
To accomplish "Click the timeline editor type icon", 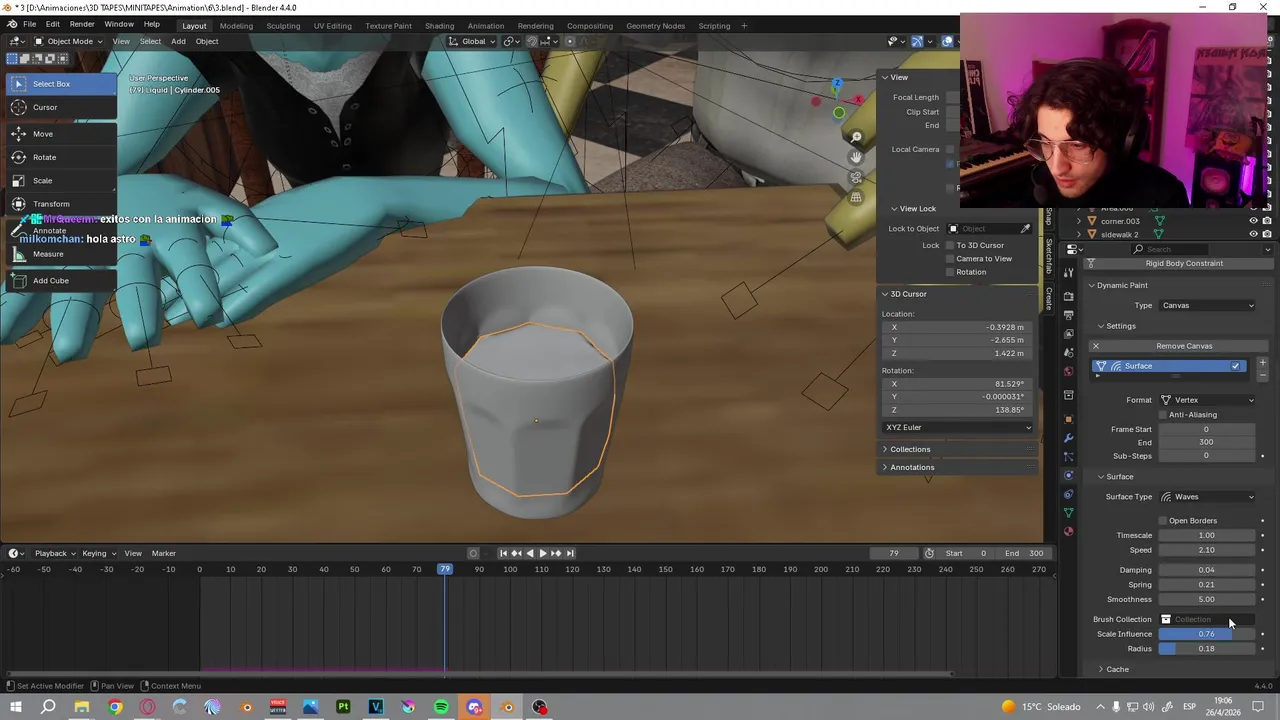I will click(x=15, y=553).
